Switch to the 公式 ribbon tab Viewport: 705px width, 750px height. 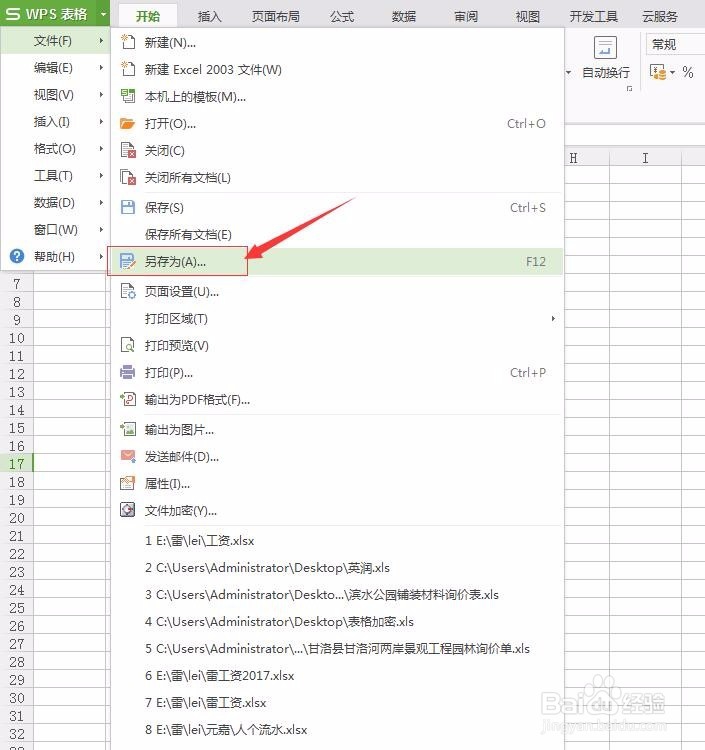341,16
